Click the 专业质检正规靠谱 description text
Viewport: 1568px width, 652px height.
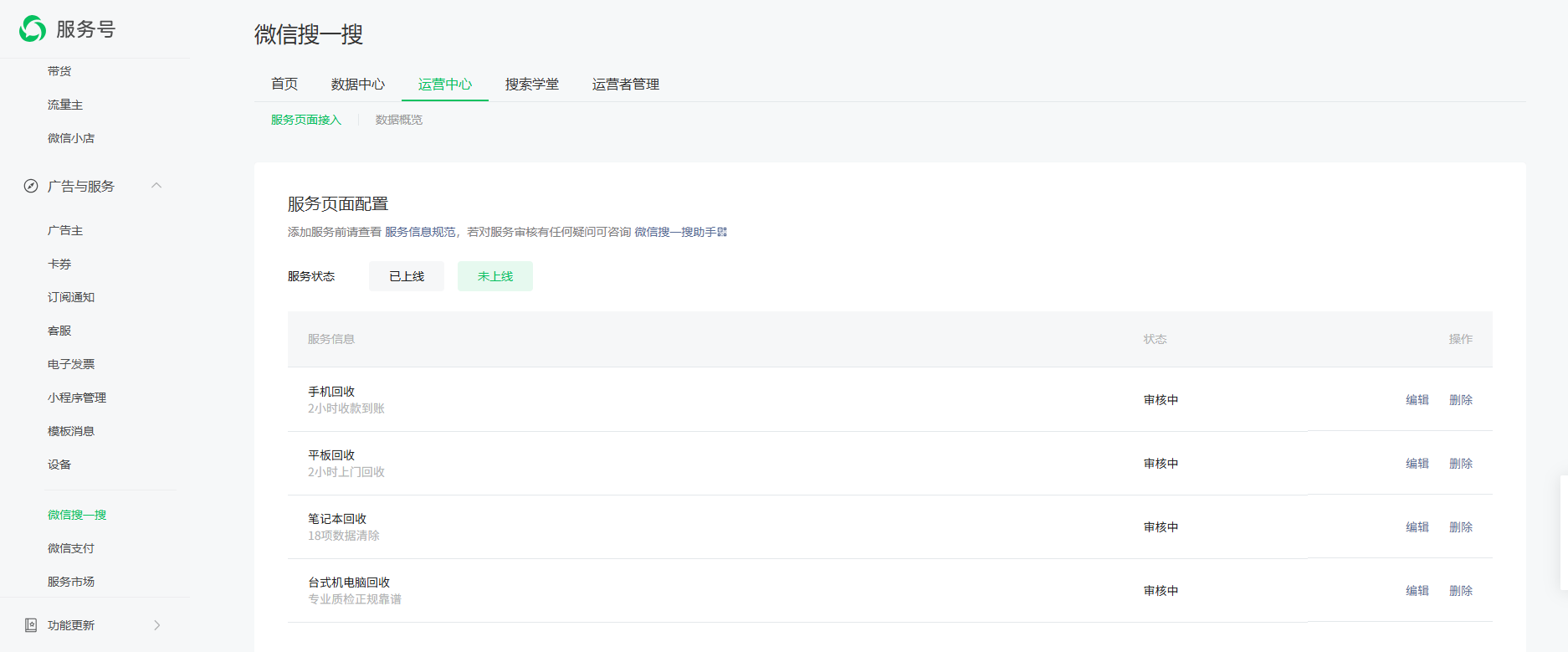pyautogui.click(x=355, y=599)
